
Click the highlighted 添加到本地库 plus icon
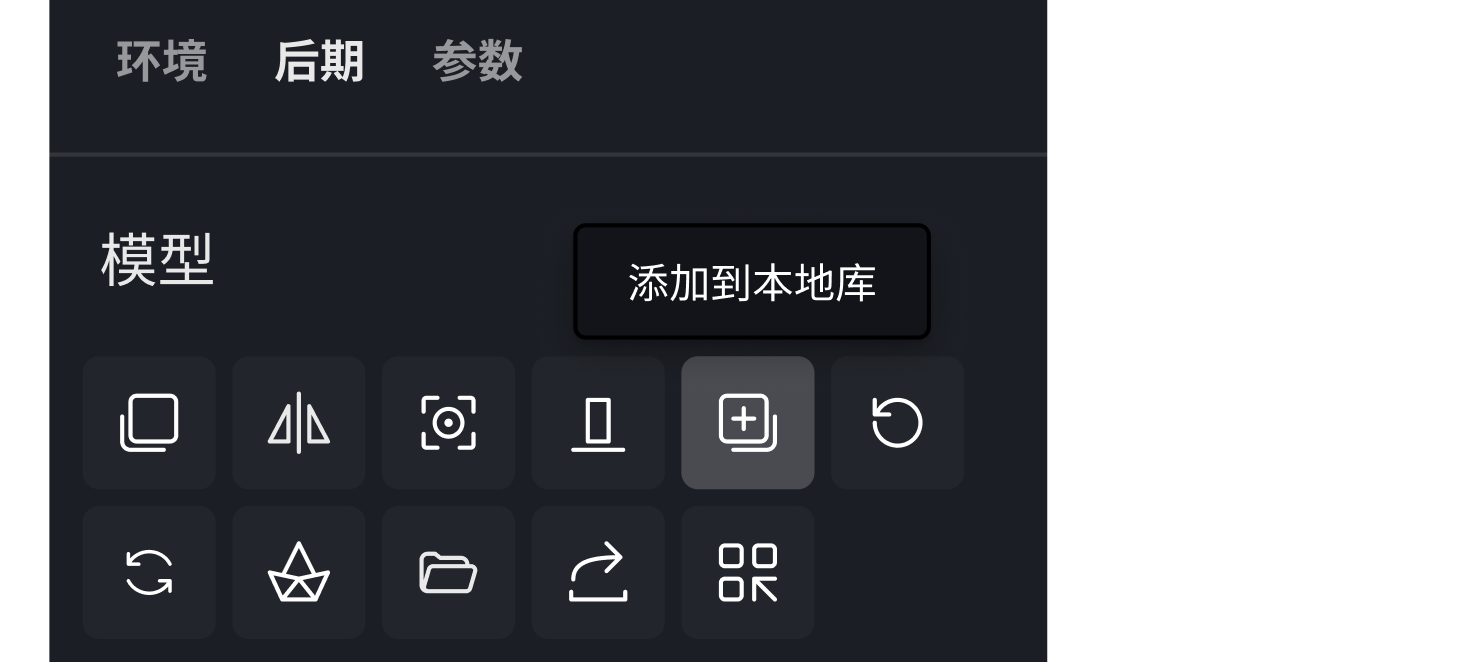(748, 422)
